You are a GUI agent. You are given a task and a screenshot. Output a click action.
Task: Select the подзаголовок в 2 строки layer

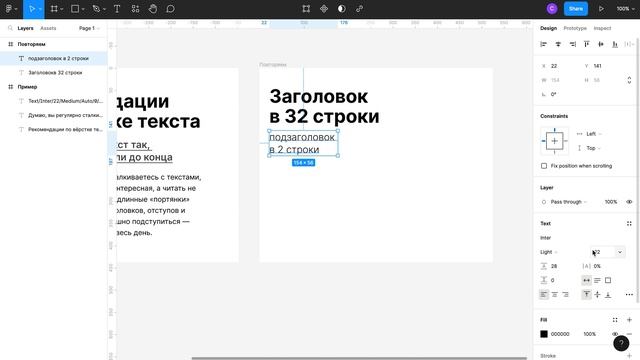(53, 58)
